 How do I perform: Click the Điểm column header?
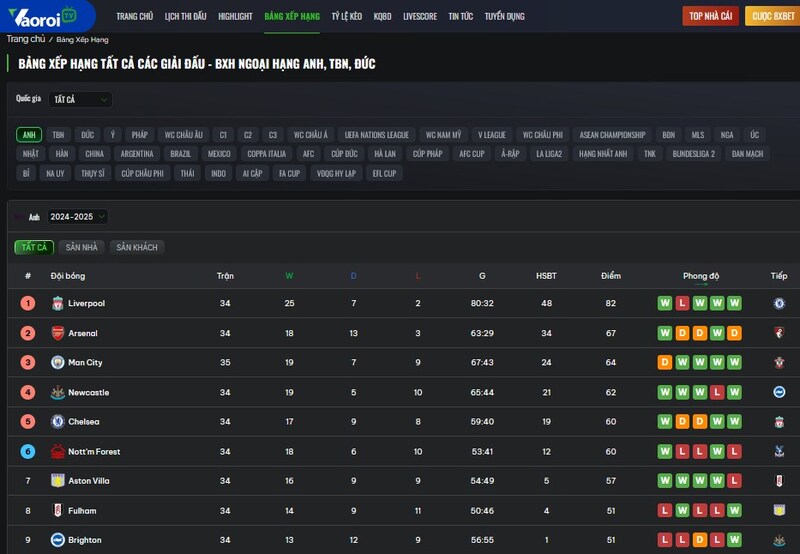pos(611,276)
